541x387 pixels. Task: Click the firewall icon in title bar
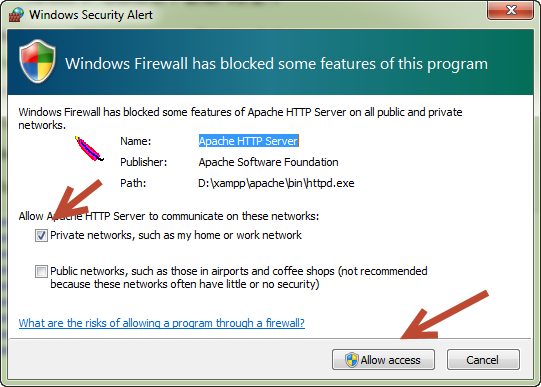point(16,14)
